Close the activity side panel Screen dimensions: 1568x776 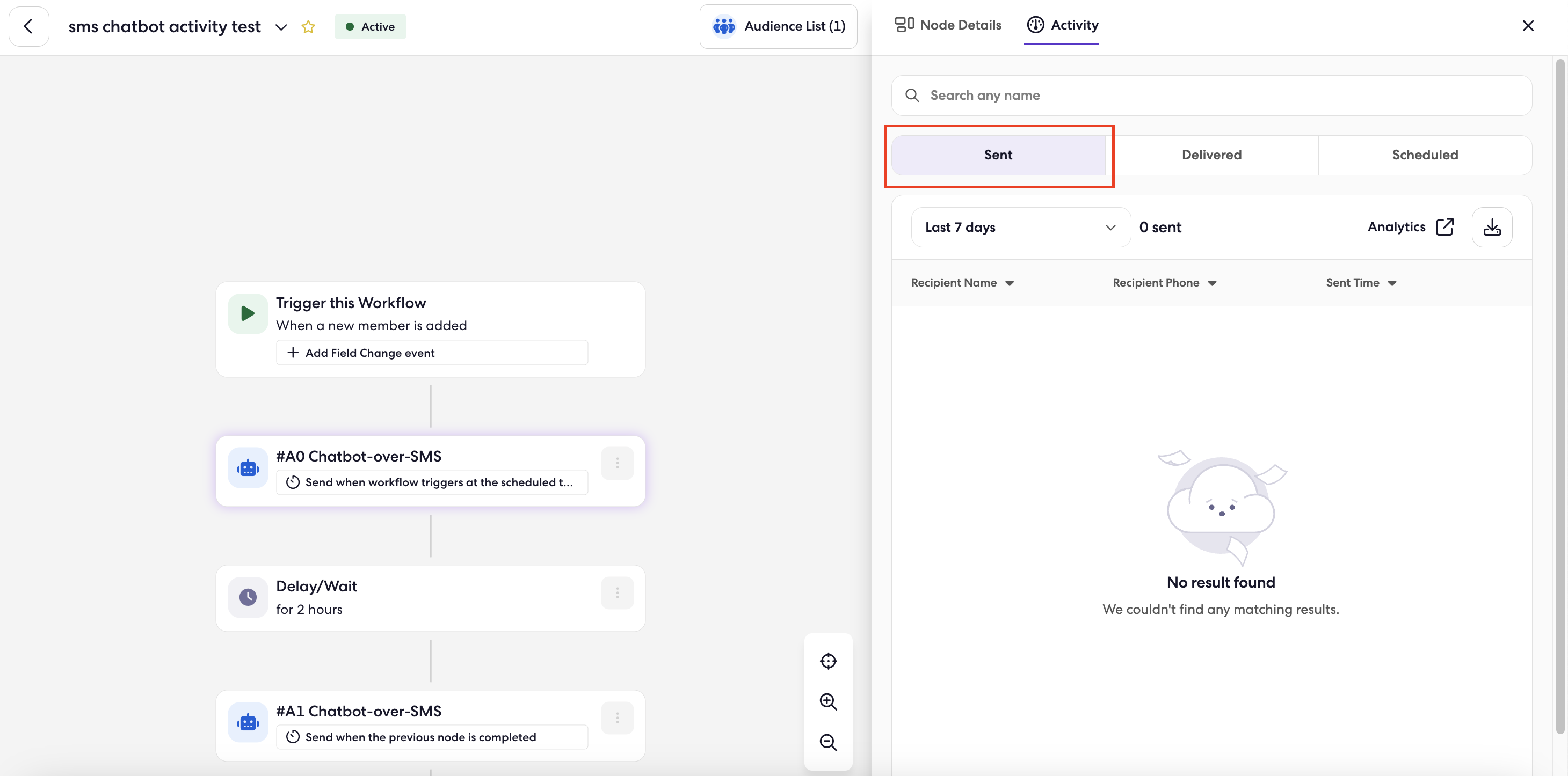click(x=1528, y=26)
